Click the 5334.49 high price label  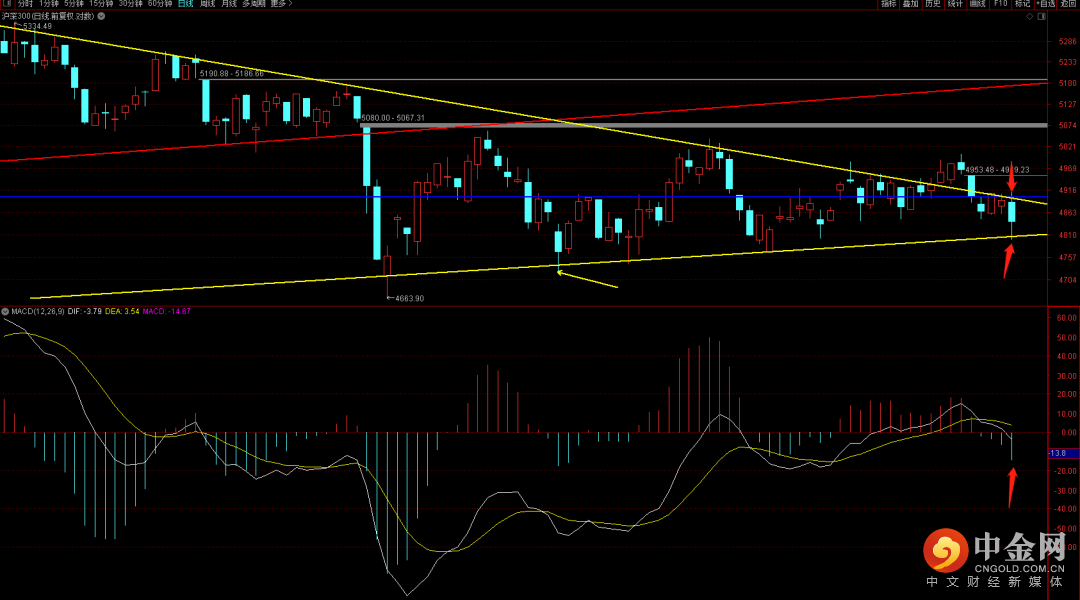tap(37, 26)
